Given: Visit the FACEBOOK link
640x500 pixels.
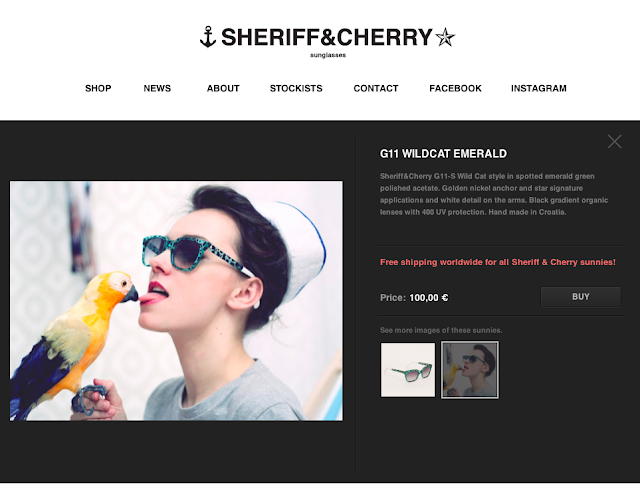Looking at the screenshot, I should pyautogui.click(x=455, y=88).
